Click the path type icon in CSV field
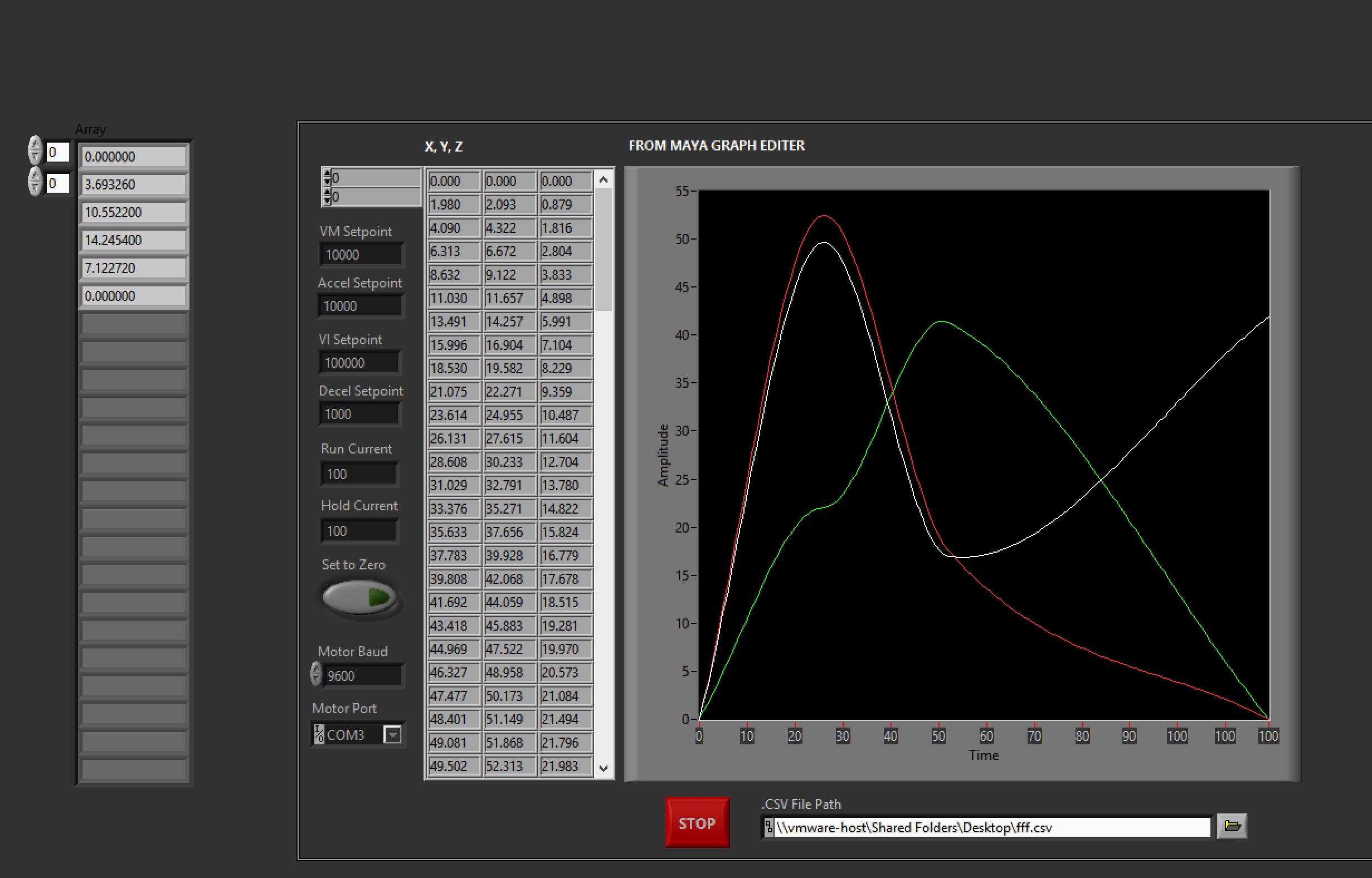Viewport: 1372px width, 878px height. tap(768, 827)
